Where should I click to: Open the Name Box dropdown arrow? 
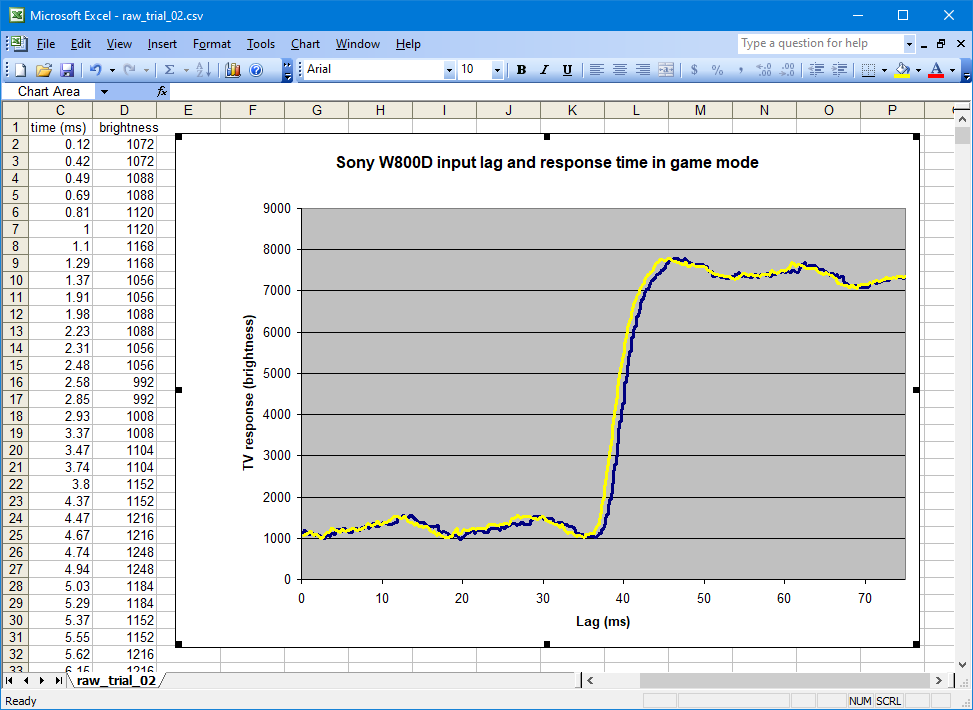pos(104,91)
